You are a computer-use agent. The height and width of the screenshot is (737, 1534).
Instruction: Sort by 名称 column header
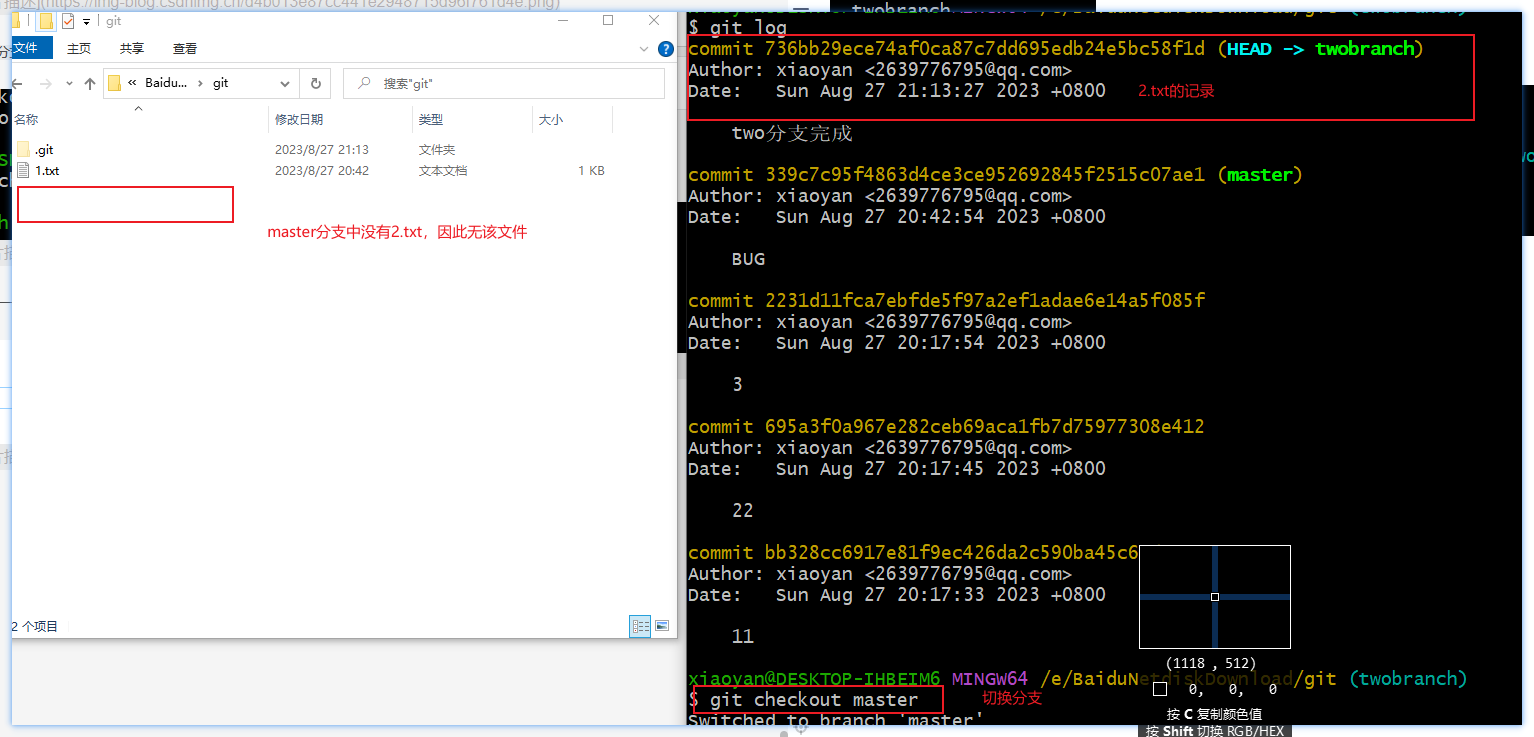26,119
